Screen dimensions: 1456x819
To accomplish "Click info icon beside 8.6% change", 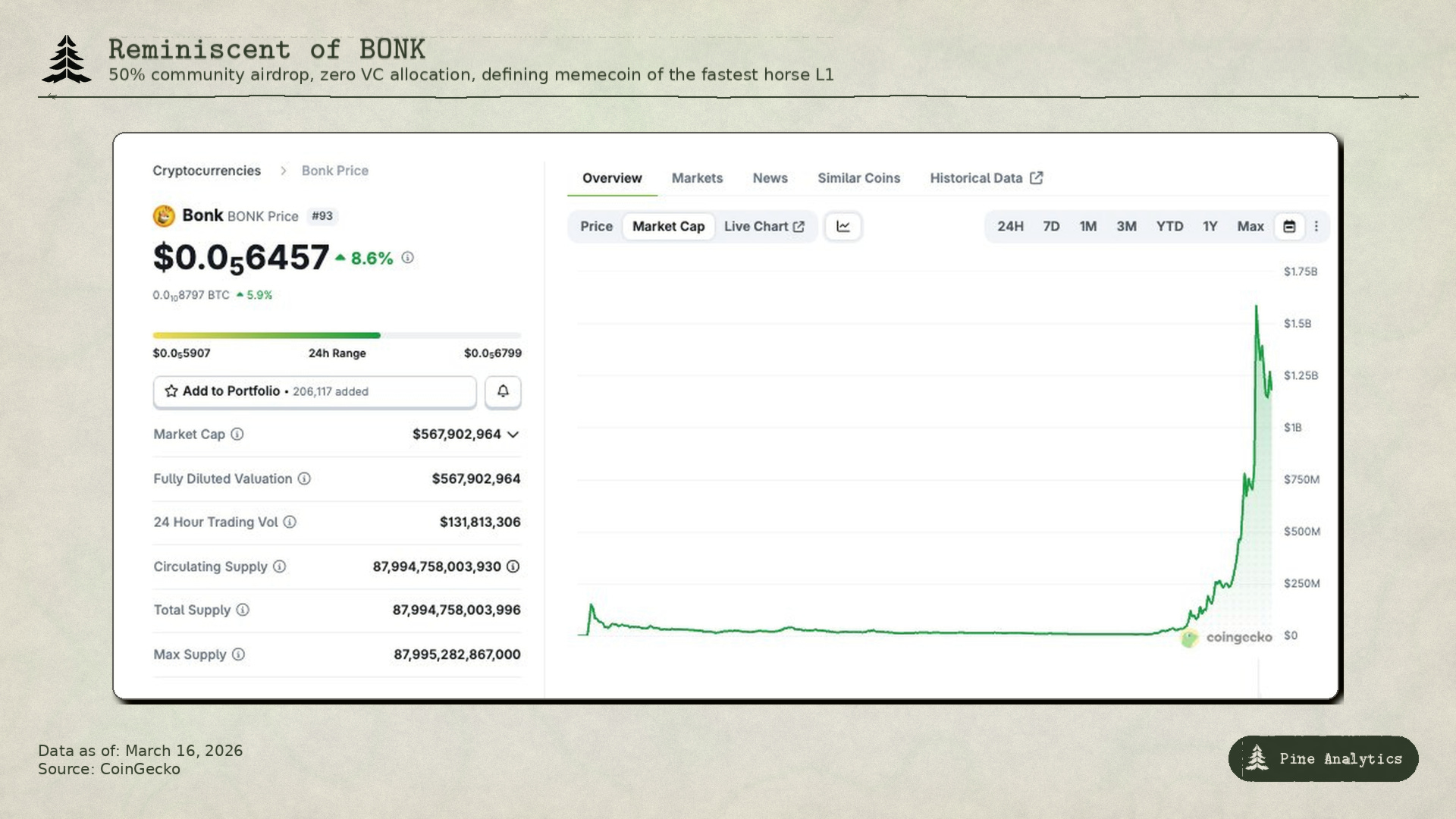I will (408, 258).
